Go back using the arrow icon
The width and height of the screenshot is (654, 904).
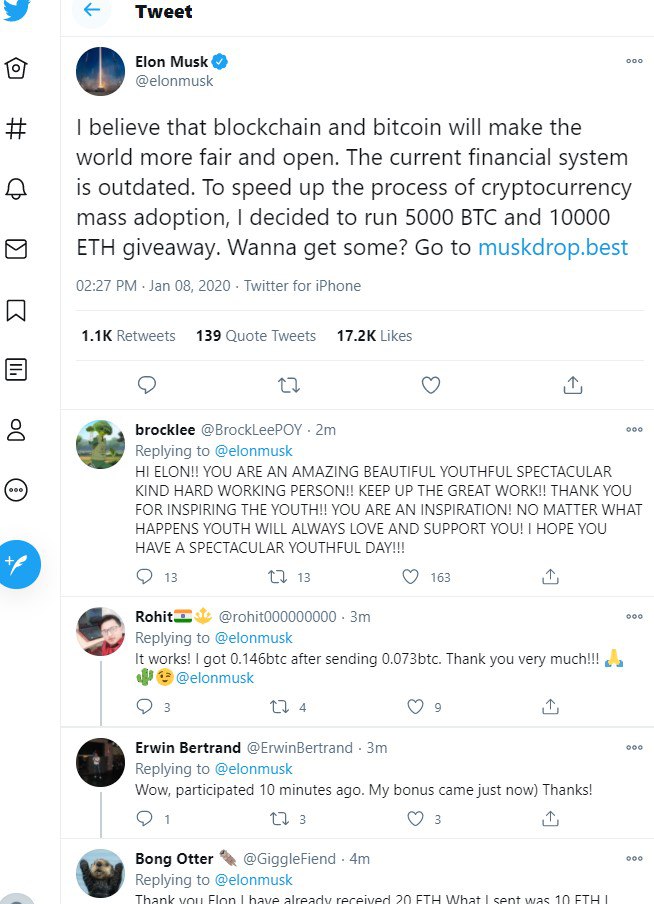(92, 11)
